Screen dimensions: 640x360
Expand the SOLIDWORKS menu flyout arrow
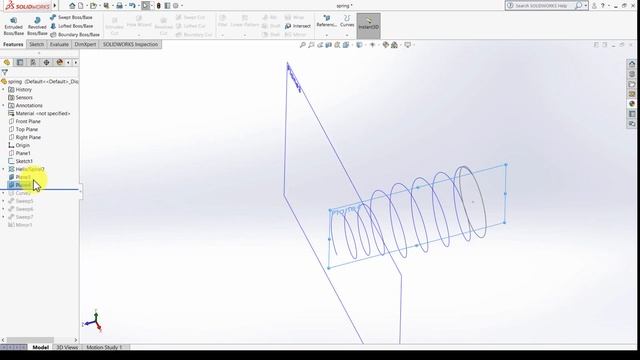pos(55,6)
